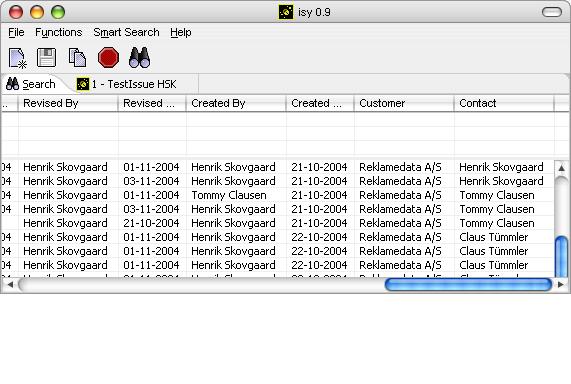Image resolution: width=571 pixels, height=384 pixels.
Task: Click the yellow minimize window button
Action: pyautogui.click(x=37, y=12)
